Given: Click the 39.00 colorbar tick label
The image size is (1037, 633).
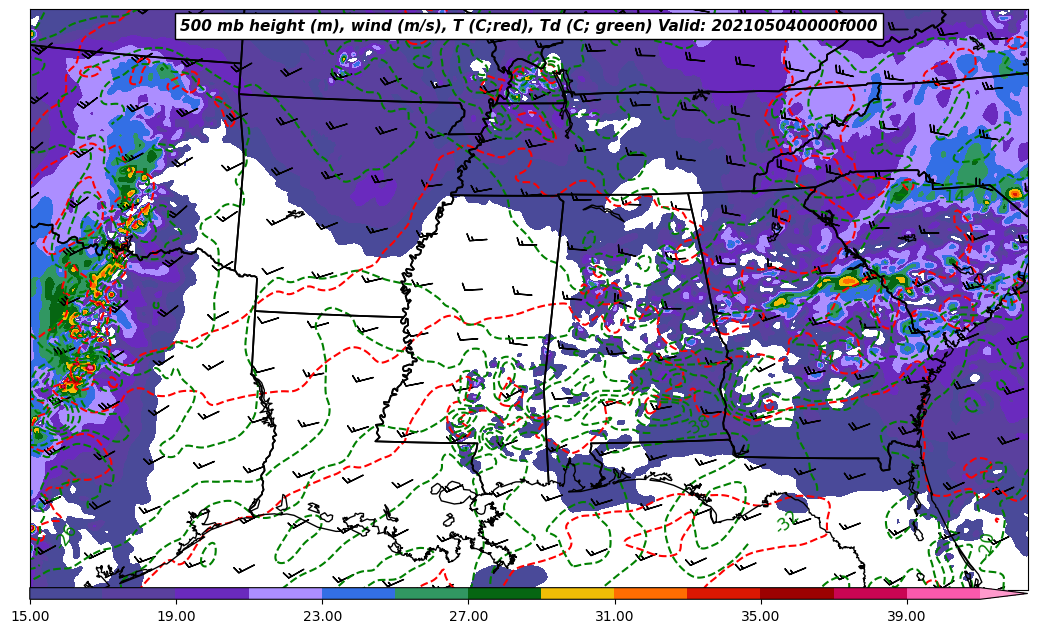Looking at the screenshot, I should click(x=906, y=616).
